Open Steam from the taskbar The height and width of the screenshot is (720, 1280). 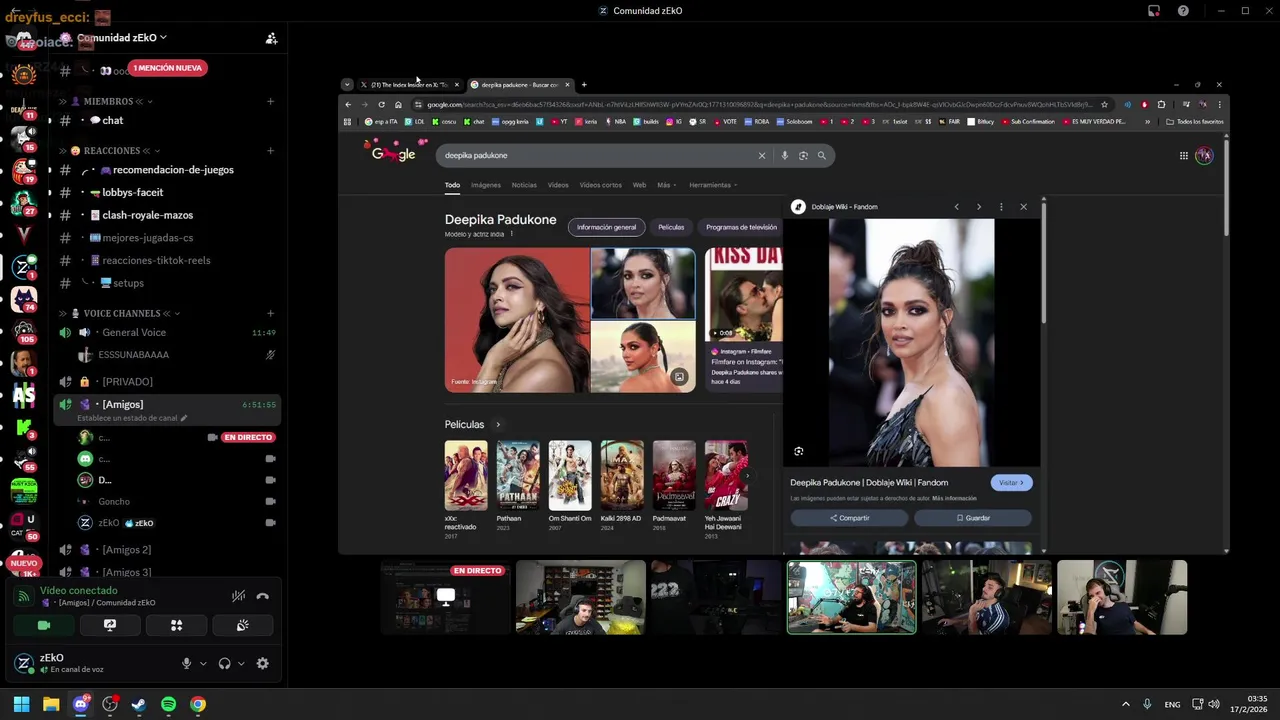click(138, 704)
